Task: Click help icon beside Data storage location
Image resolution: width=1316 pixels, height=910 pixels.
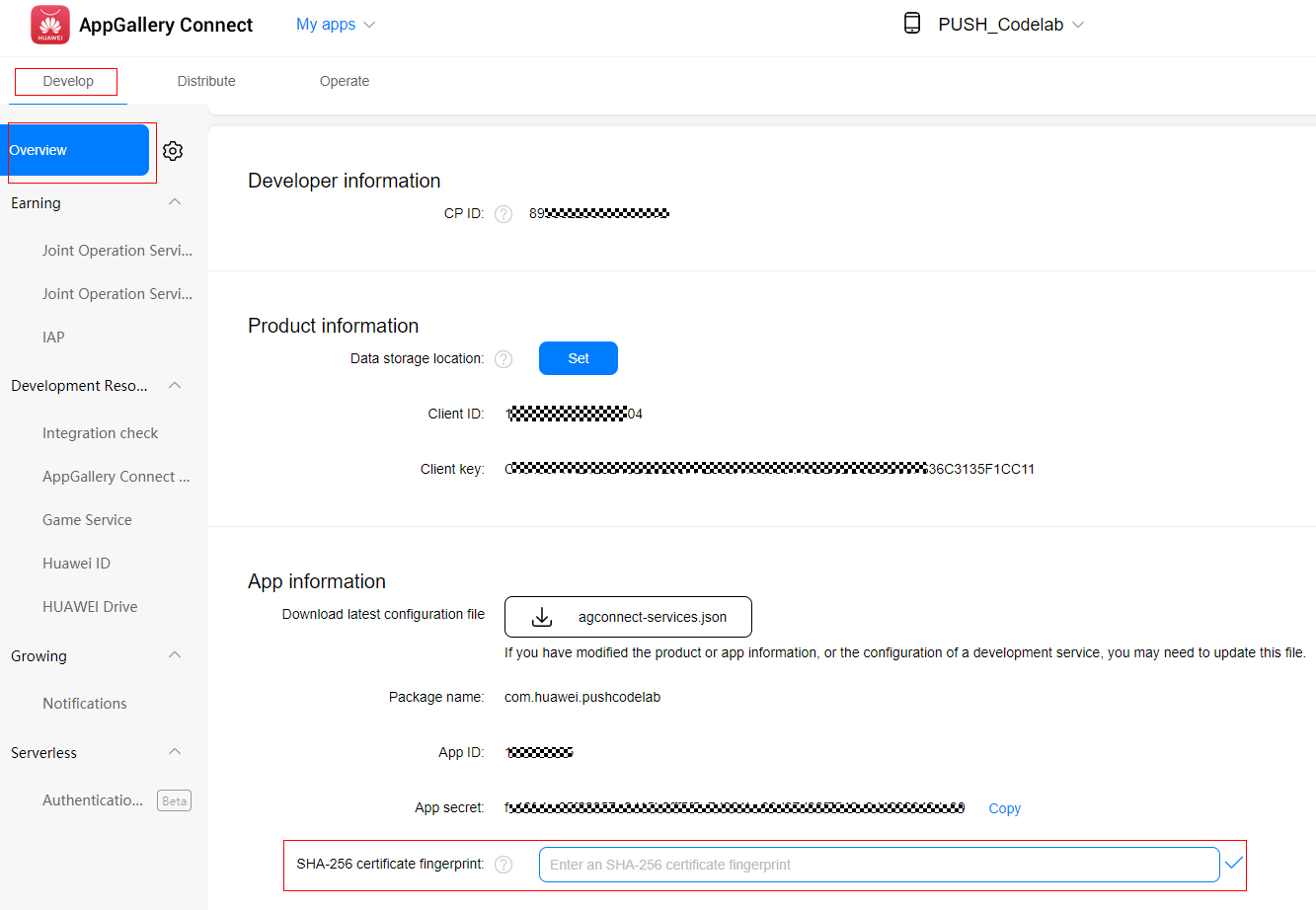Action: [x=503, y=359]
